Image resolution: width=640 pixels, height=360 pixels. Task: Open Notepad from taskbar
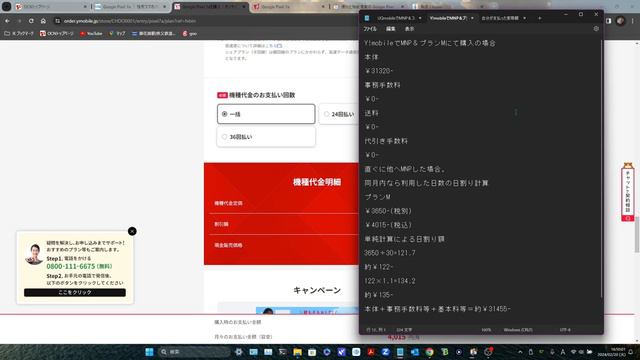(x=400, y=352)
